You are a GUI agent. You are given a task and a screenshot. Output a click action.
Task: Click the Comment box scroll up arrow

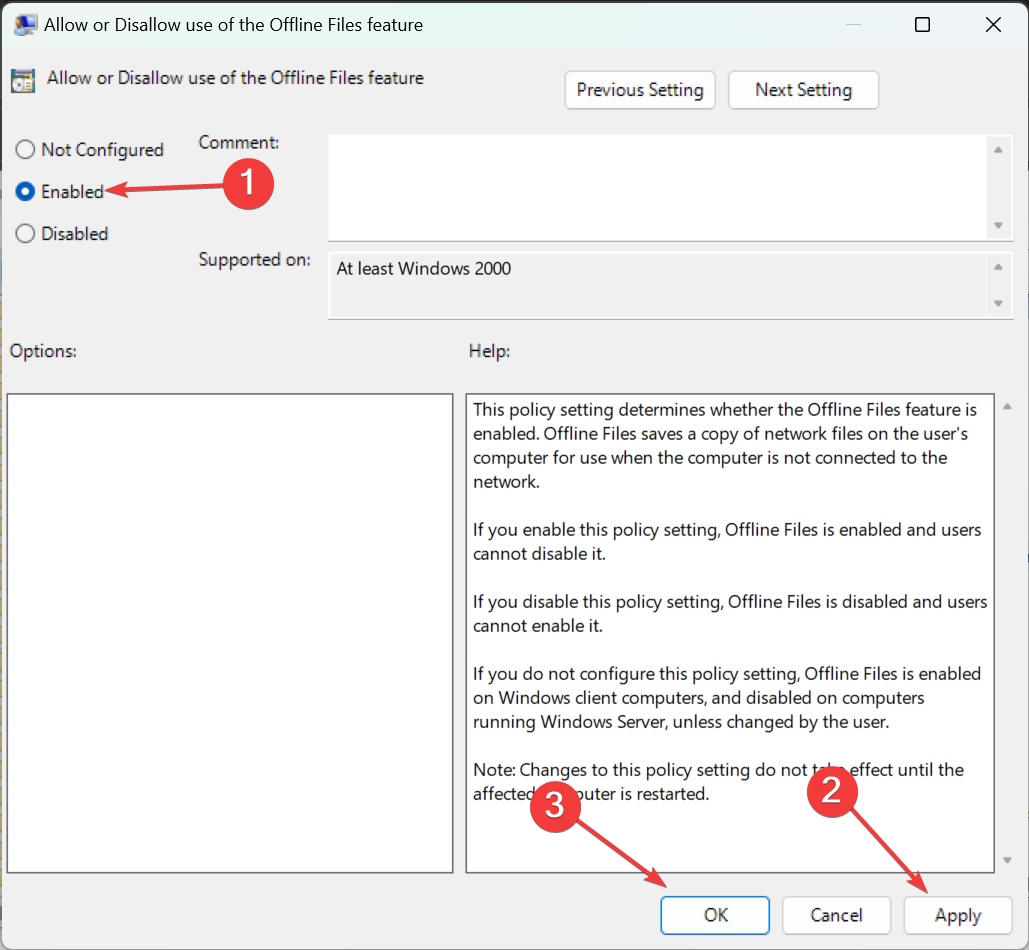998,150
